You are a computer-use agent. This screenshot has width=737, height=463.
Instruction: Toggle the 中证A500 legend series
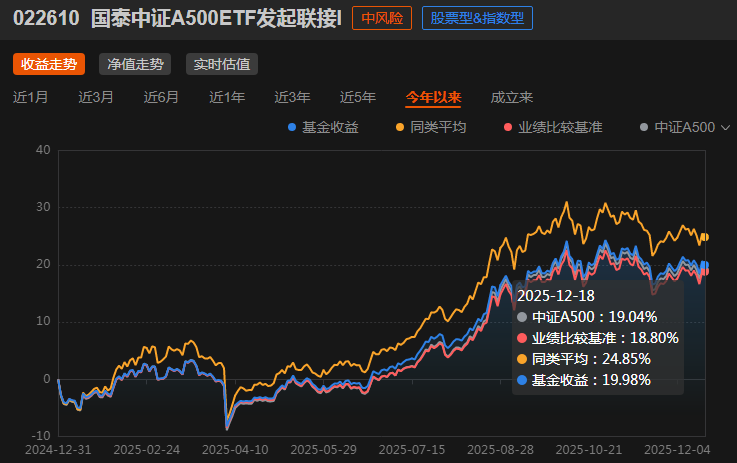[x=677, y=127]
